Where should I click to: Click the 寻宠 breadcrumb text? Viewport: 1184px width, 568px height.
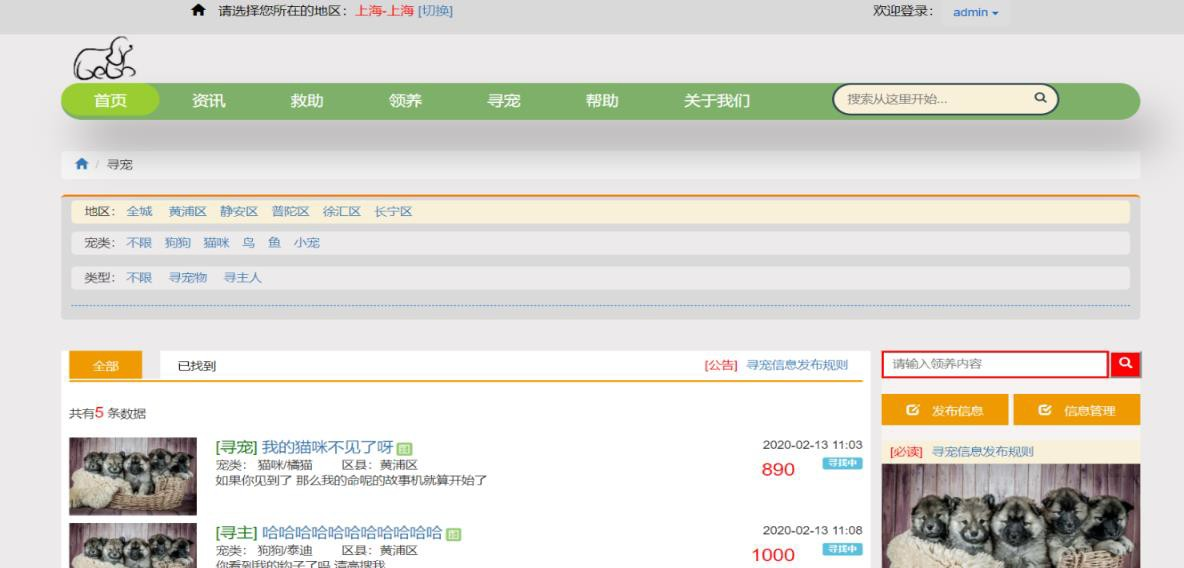(x=120, y=164)
